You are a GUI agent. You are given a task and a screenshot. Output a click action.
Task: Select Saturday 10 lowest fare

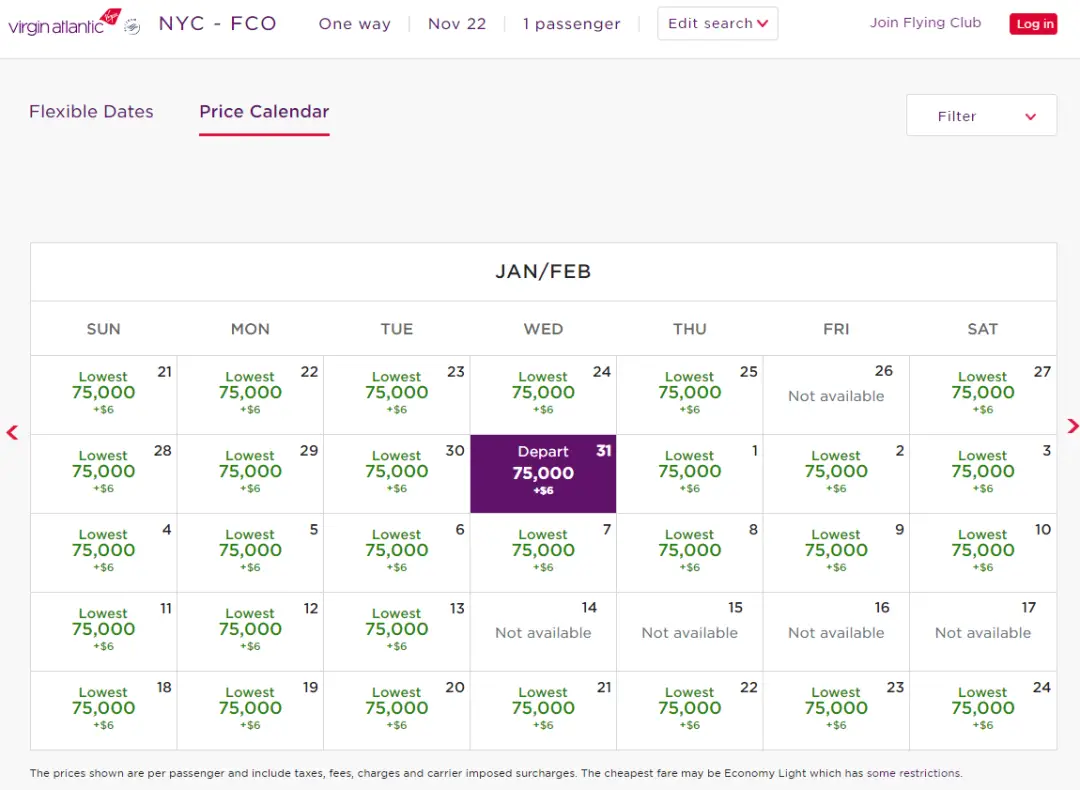click(982, 552)
